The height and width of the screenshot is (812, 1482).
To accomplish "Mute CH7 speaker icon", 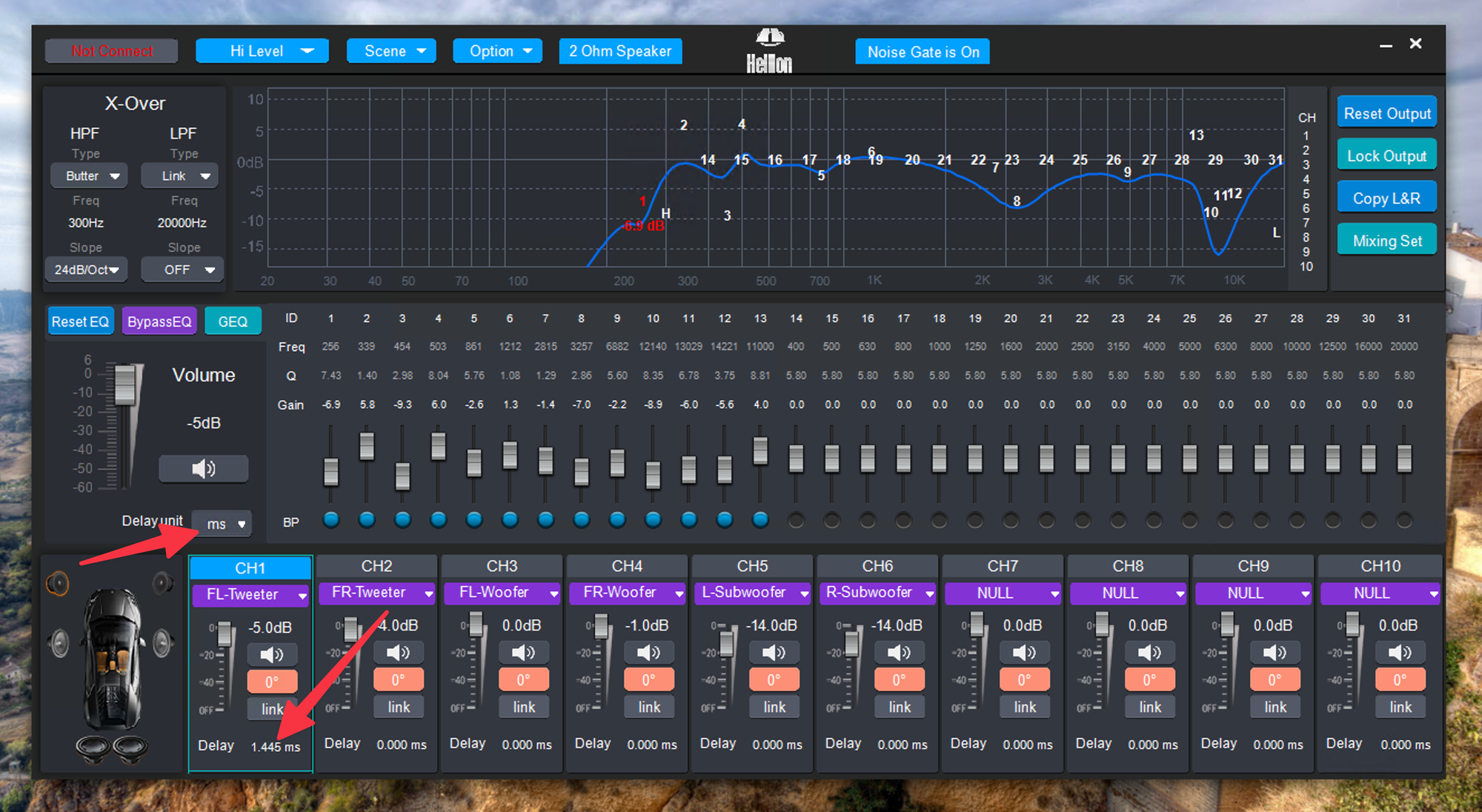I will coord(1024,652).
